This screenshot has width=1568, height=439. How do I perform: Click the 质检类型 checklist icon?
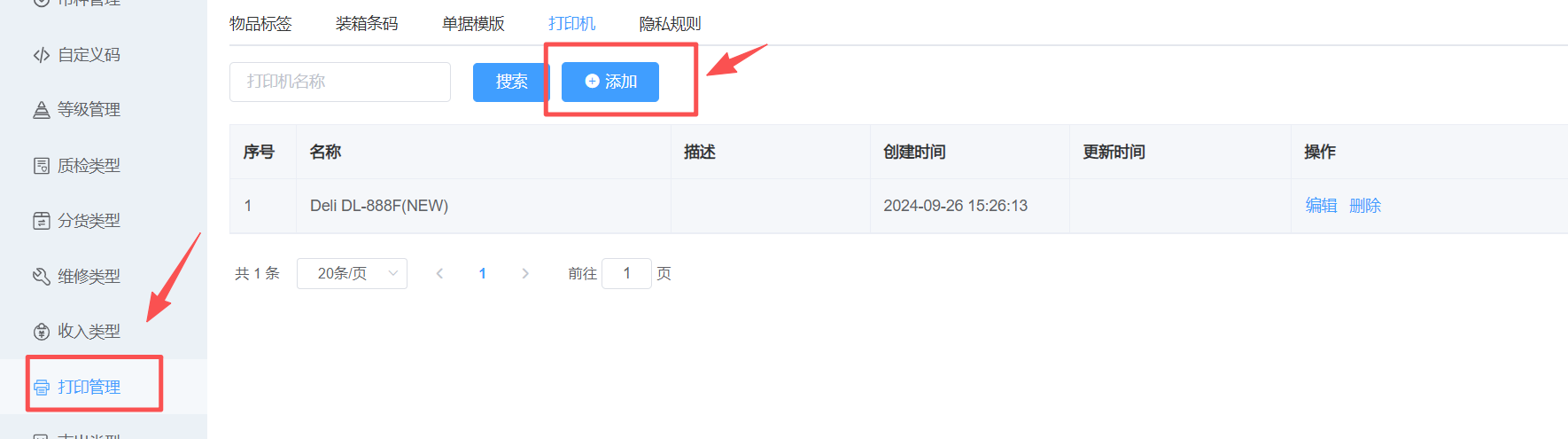41,166
